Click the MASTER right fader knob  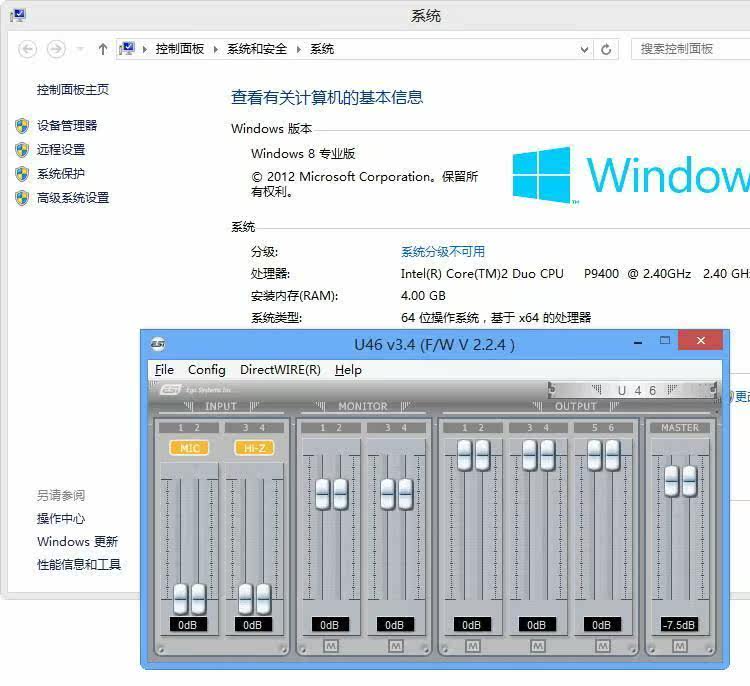689,481
